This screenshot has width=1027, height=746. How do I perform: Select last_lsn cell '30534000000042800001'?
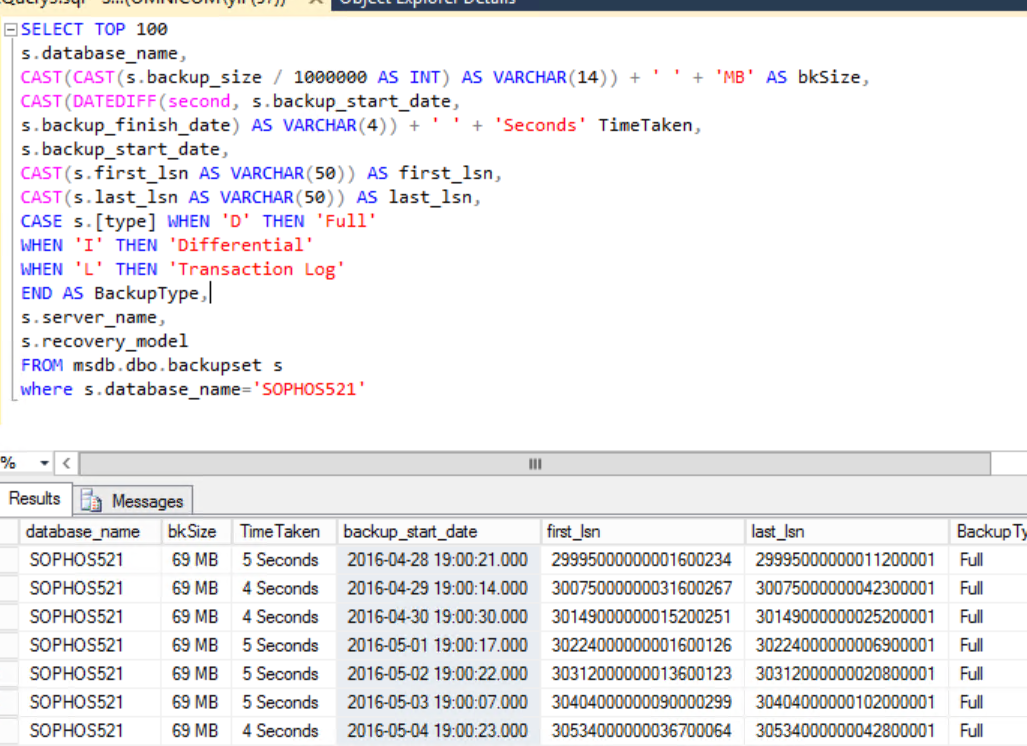(846, 731)
